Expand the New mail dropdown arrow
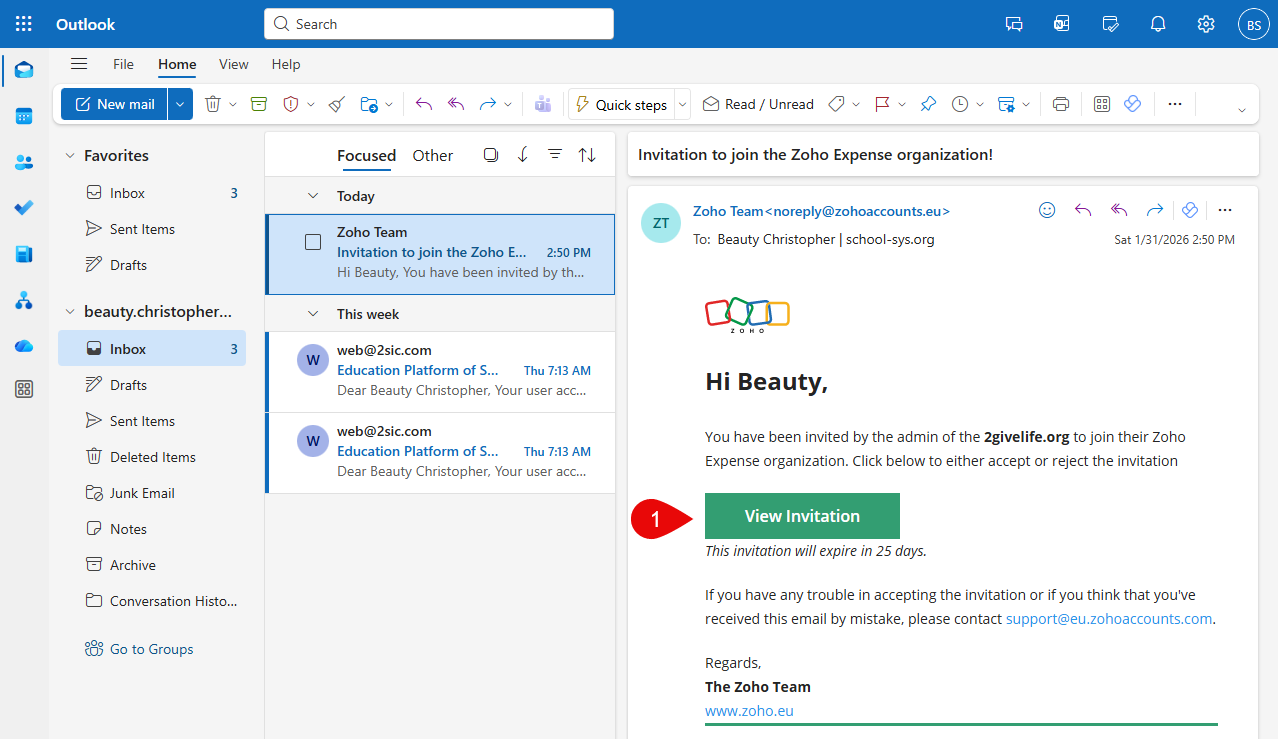The width and height of the screenshot is (1278, 739). coord(180,104)
